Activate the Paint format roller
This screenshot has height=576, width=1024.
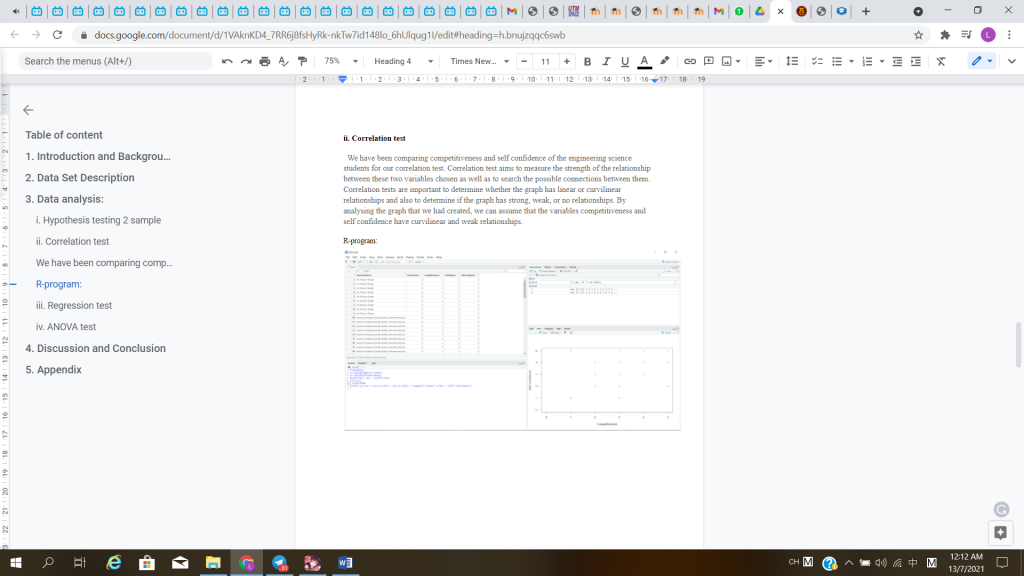click(x=302, y=61)
